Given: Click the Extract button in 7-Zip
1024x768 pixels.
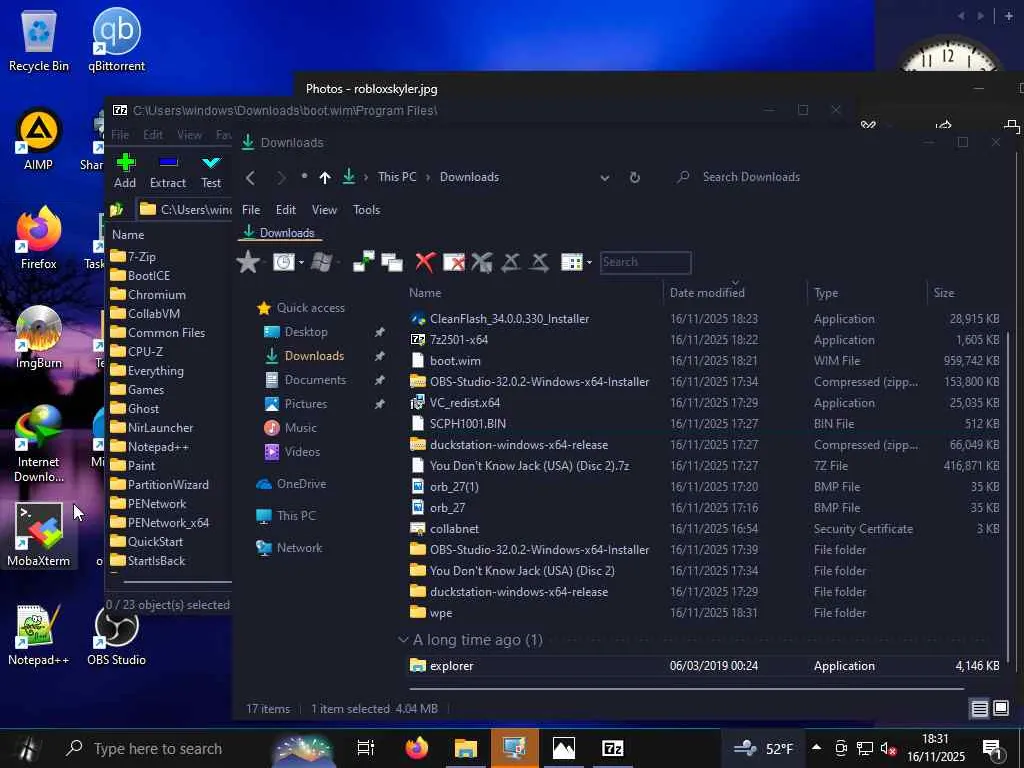Looking at the screenshot, I should click(x=168, y=171).
